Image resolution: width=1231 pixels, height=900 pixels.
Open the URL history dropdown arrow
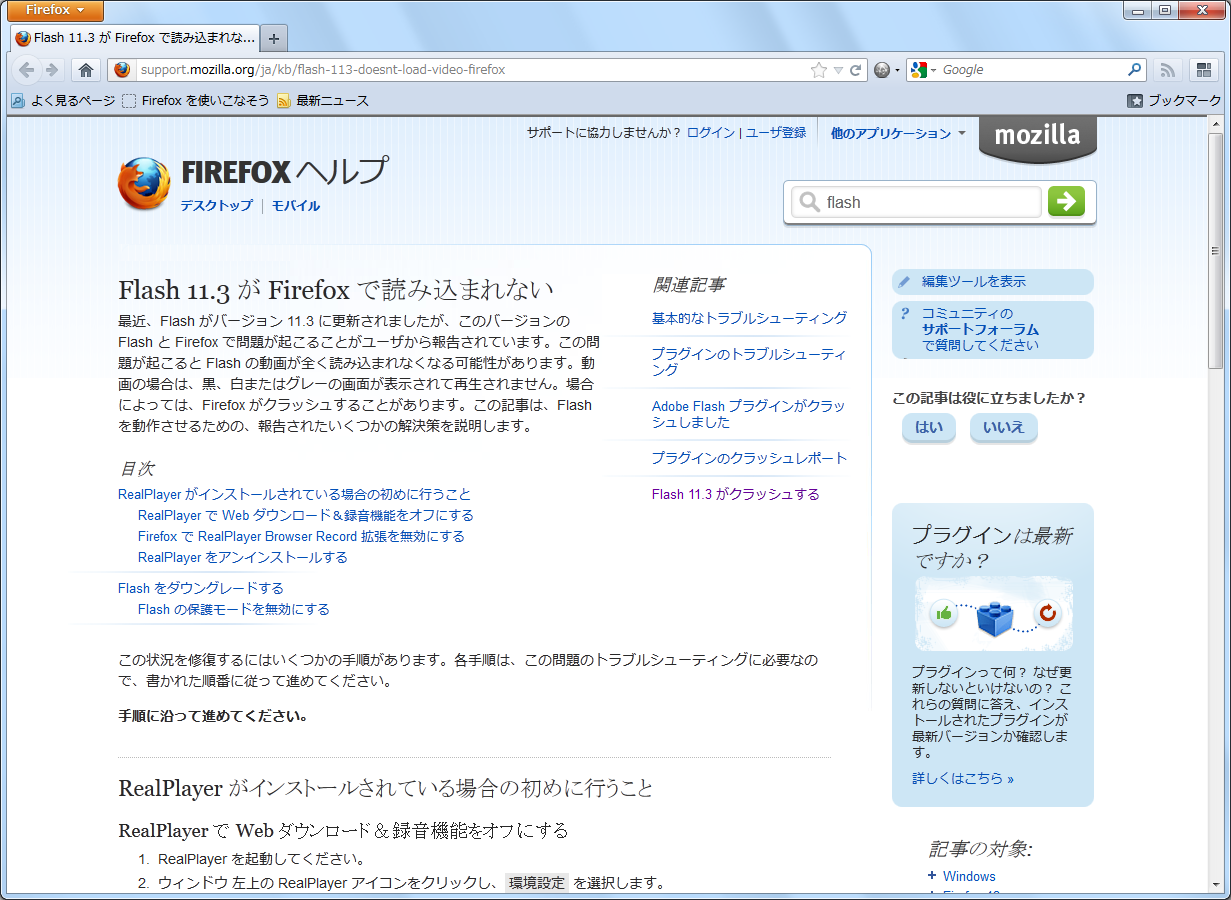click(839, 71)
